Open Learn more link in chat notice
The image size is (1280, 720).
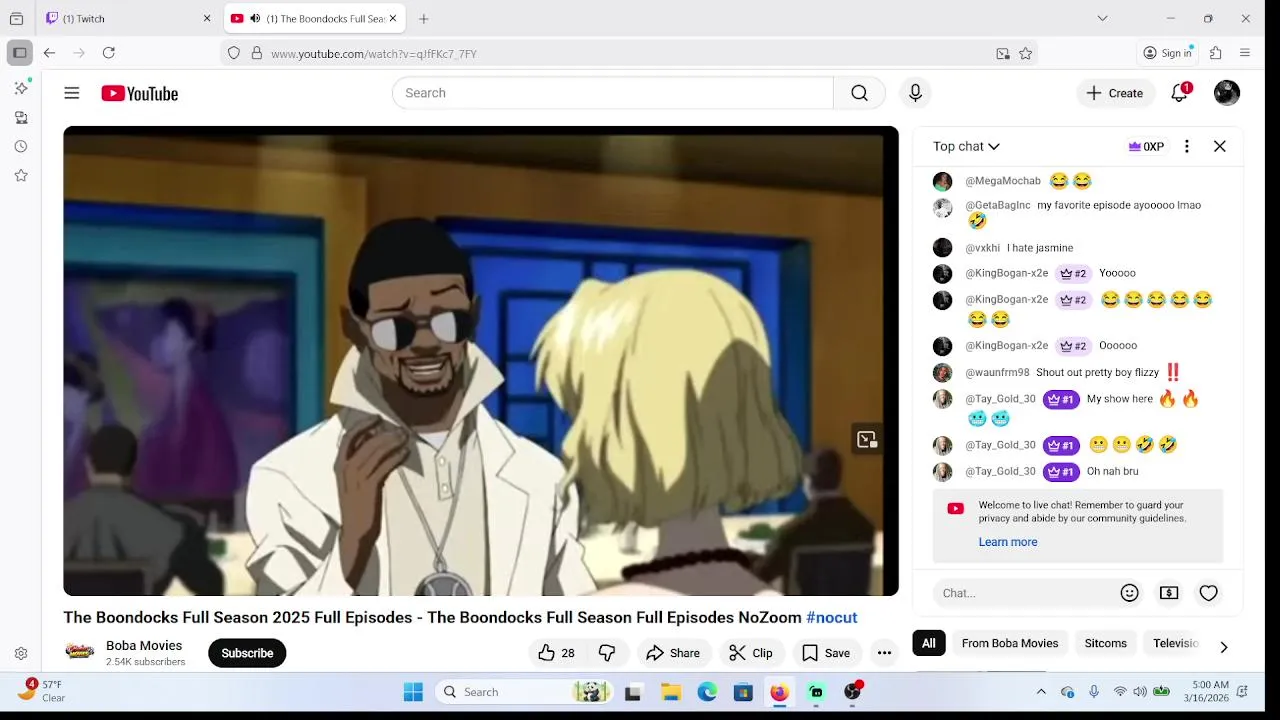click(1008, 542)
